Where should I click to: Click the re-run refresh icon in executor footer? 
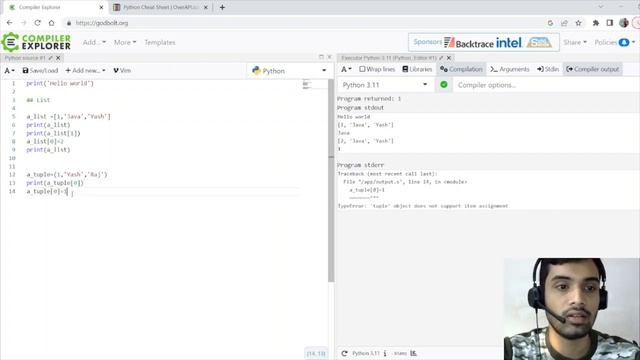tap(344, 353)
